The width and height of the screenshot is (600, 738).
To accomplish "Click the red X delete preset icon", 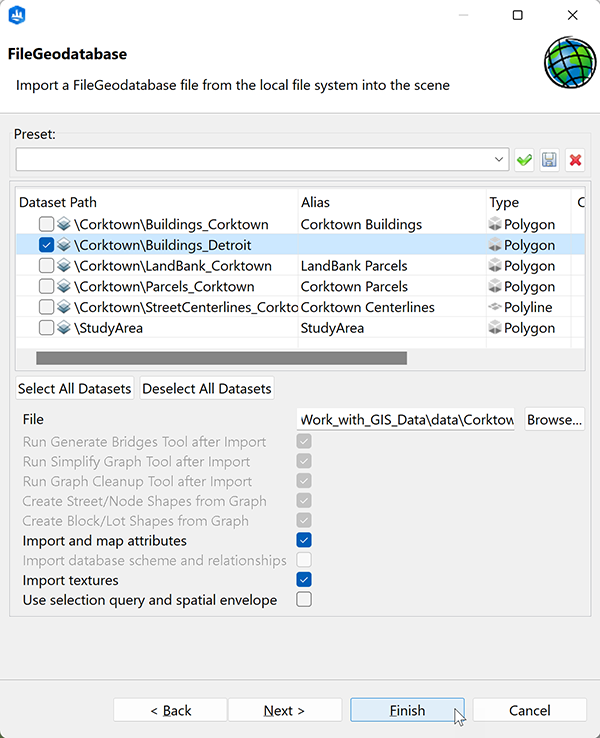I will (x=575, y=160).
